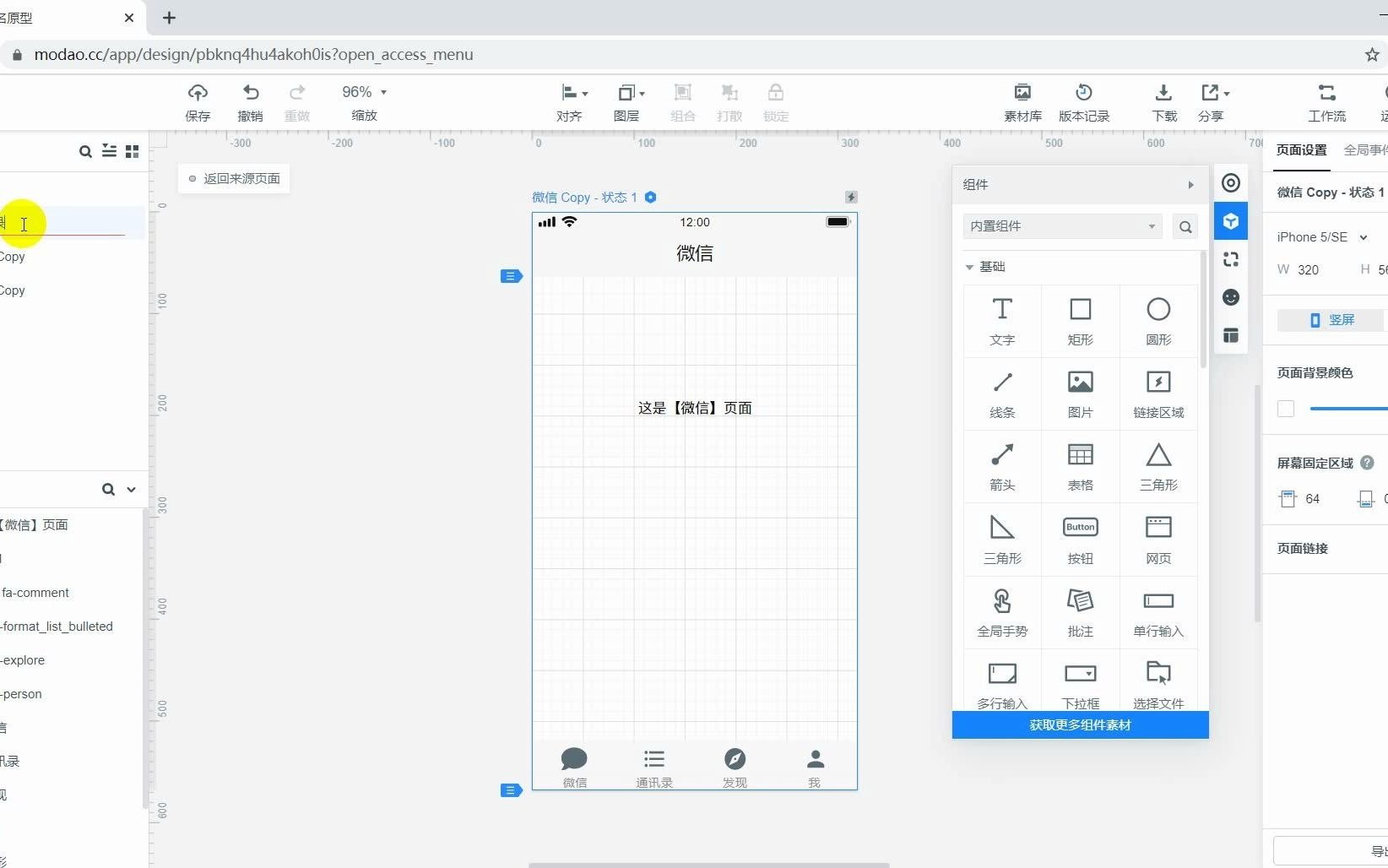This screenshot has width=1388, height=868.
Task: Select the Table (表格) component
Action: point(1080,467)
